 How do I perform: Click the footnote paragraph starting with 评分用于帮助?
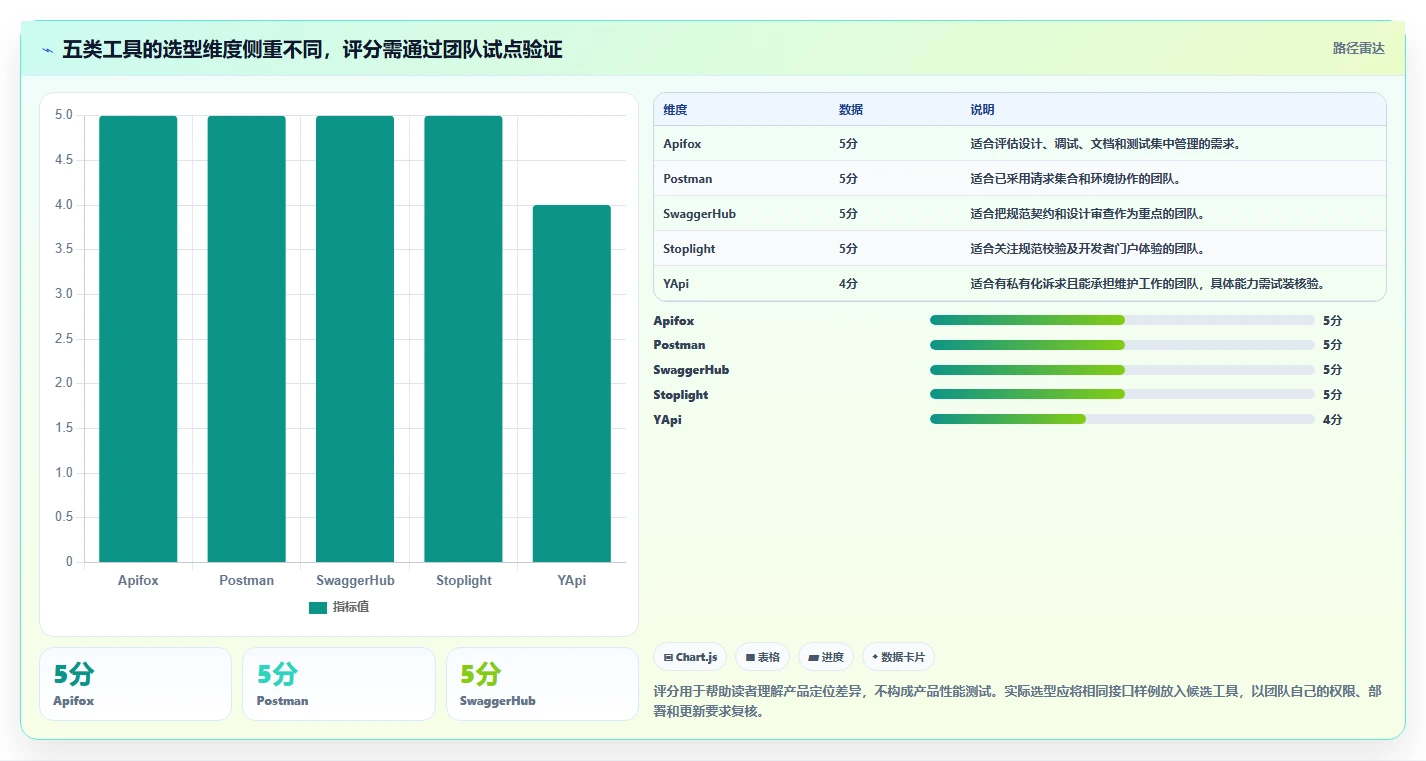[1018, 701]
